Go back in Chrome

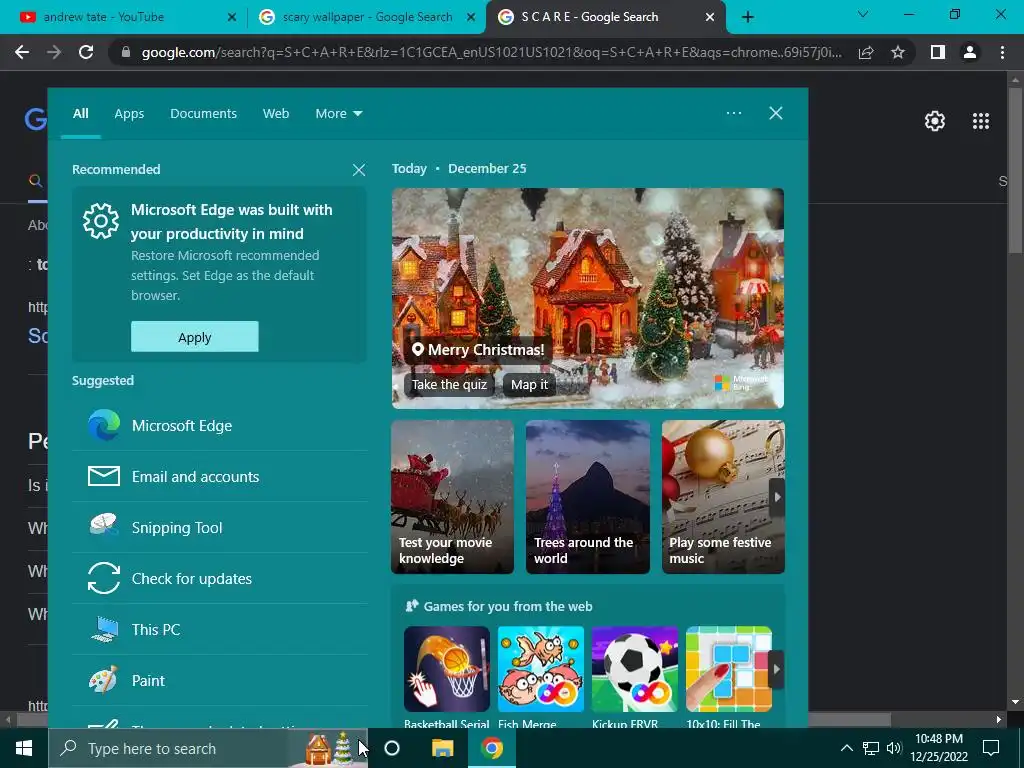(x=22, y=52)
